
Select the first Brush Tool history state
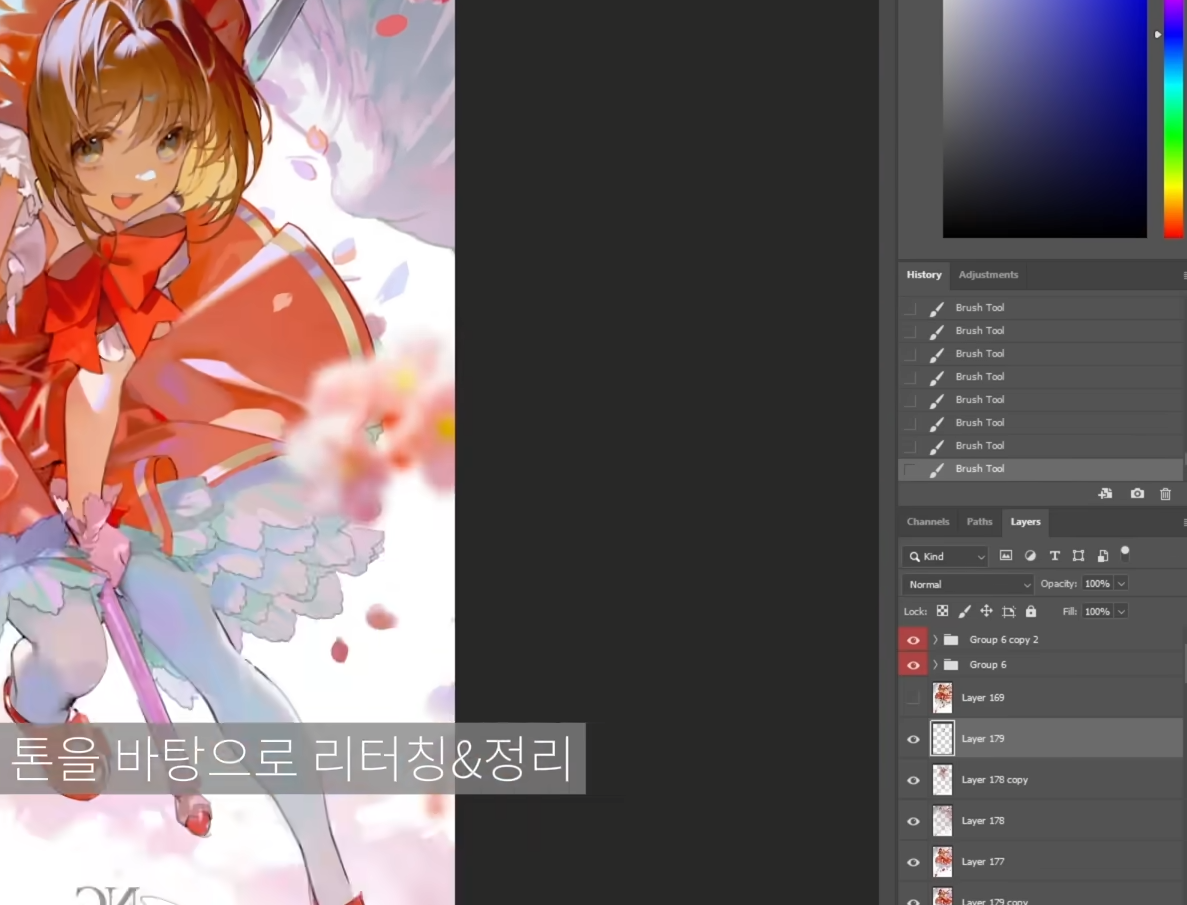1040,308
